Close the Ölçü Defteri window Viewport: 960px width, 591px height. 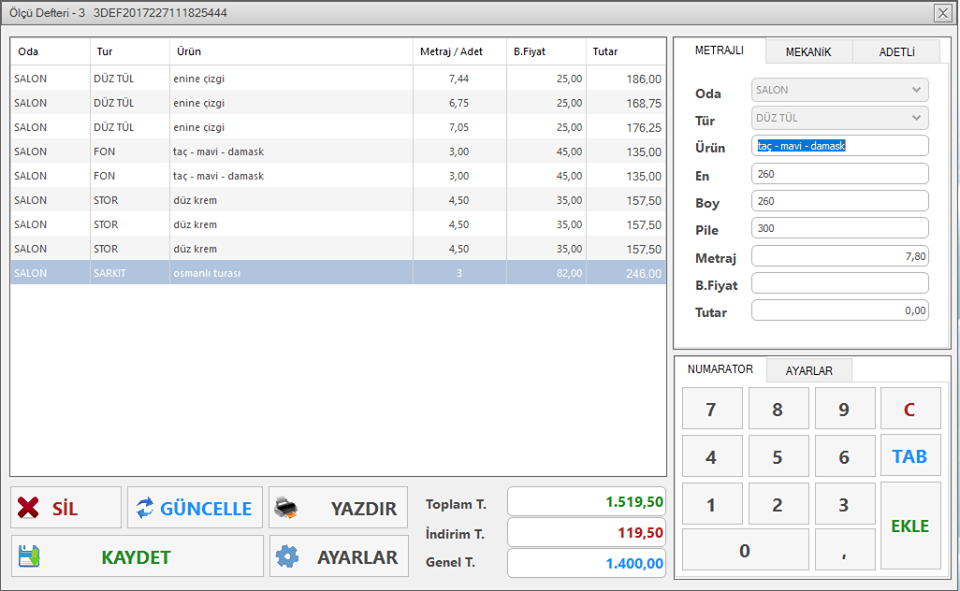click(942, 13)
